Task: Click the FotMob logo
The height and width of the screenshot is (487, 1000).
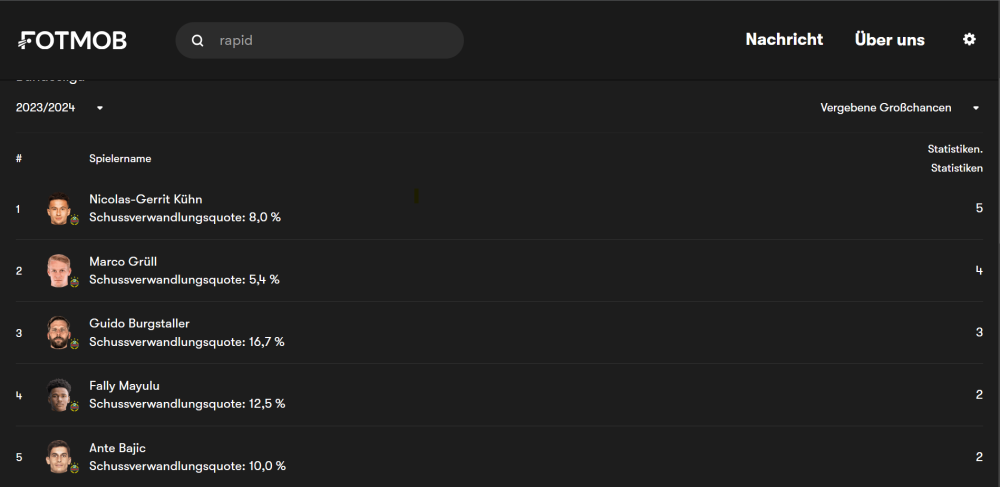Action: point(72,40)
